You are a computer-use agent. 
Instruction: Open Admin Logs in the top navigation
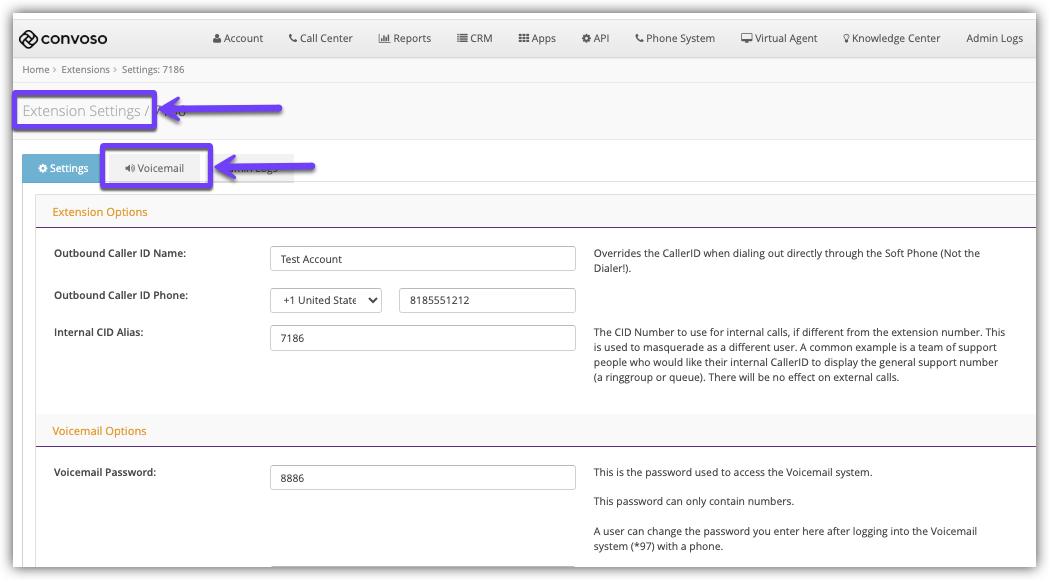click(994, 39)
